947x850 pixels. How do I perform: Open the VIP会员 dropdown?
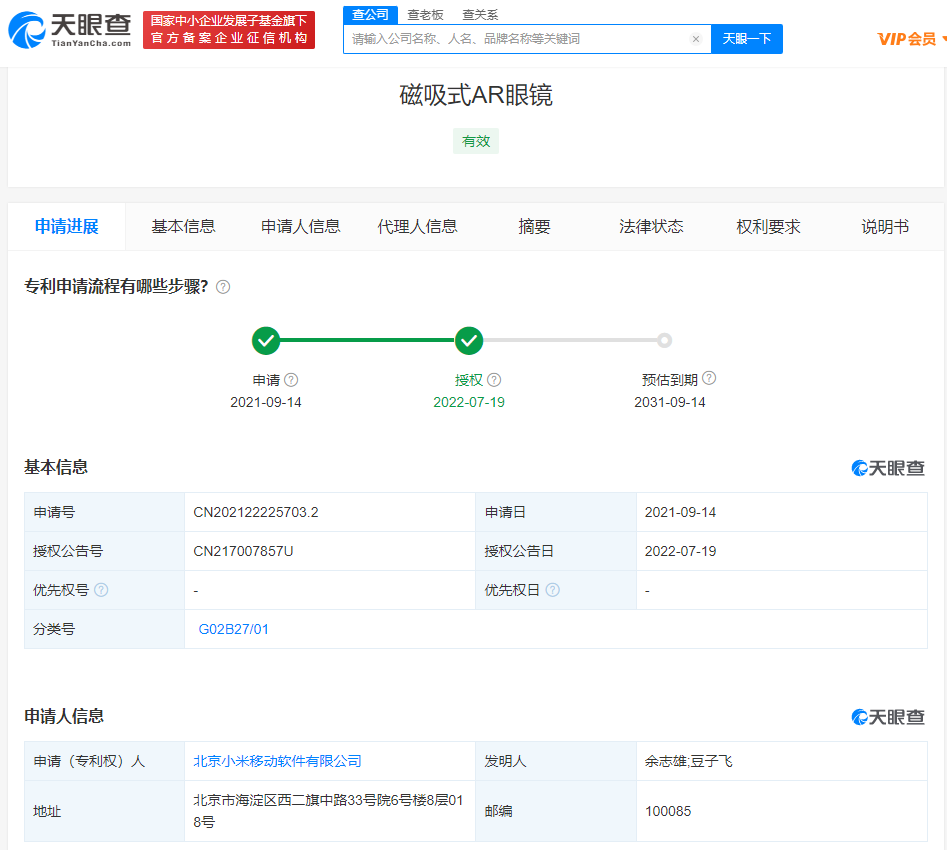coord(911,39)
